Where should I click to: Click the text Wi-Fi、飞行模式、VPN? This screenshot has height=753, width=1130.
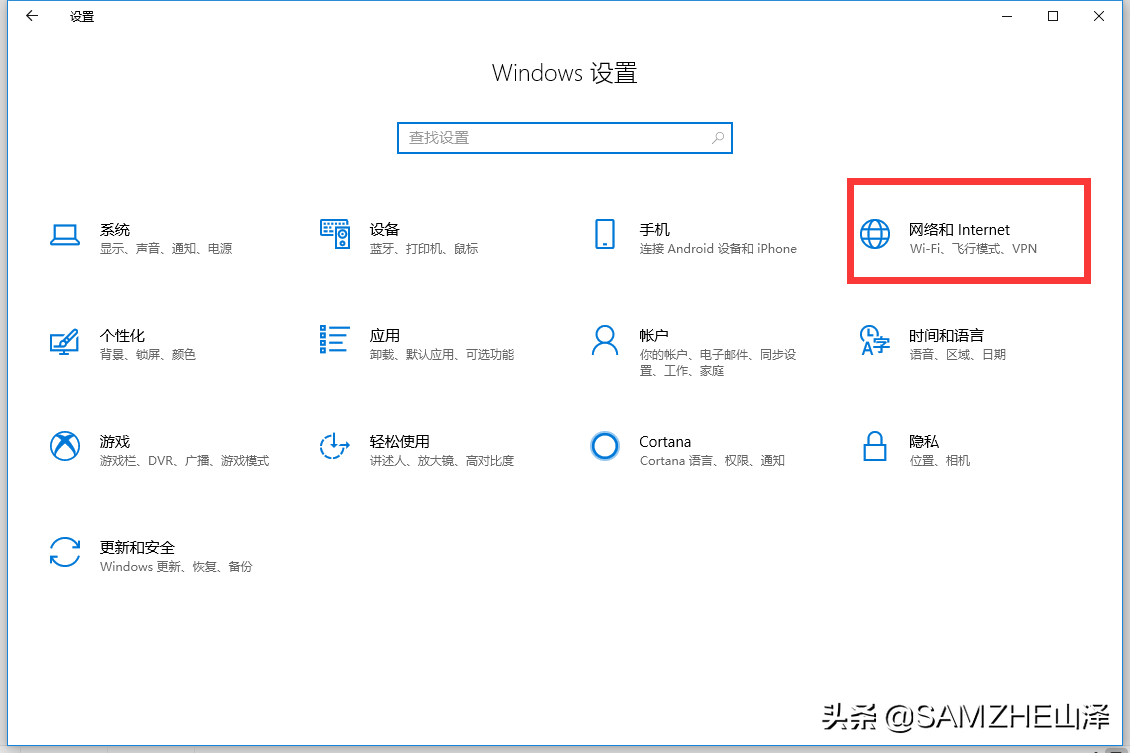pos(973,249)
